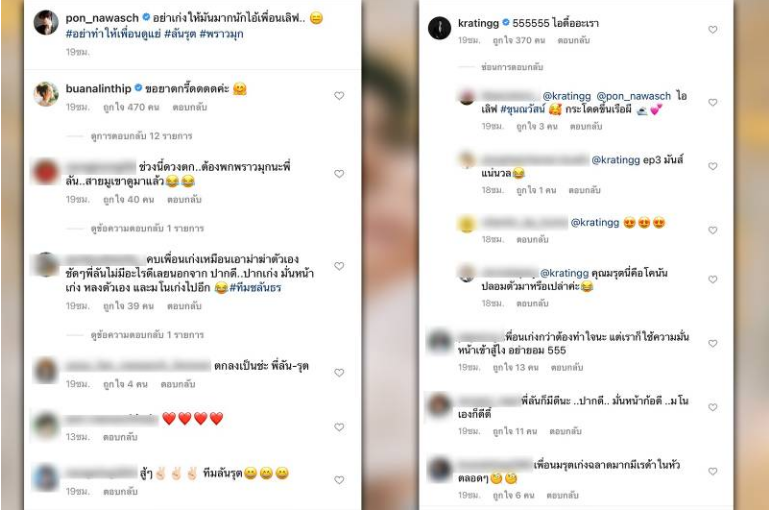
Task: Like the @kratingg ep3 reply heart
Action: [713, 166]
